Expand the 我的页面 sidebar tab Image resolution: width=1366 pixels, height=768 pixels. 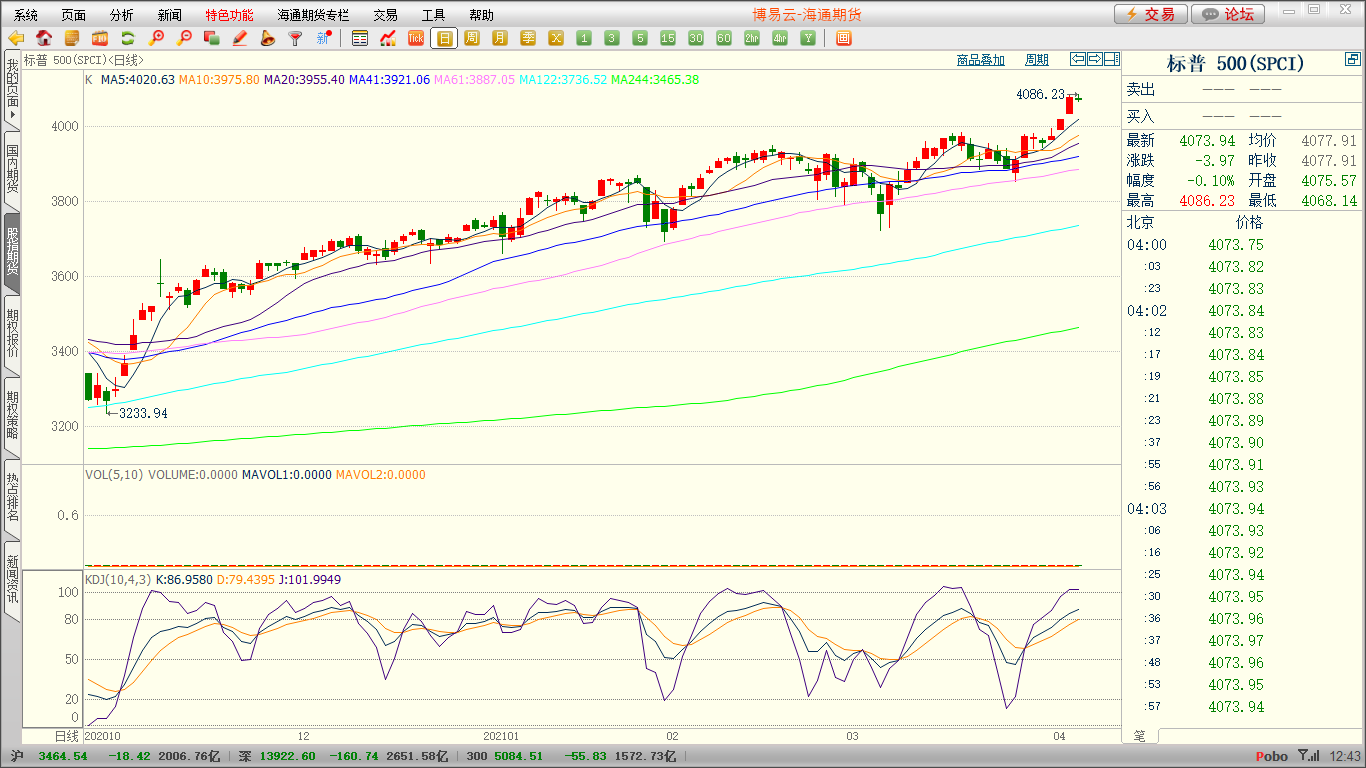[12, 89]
